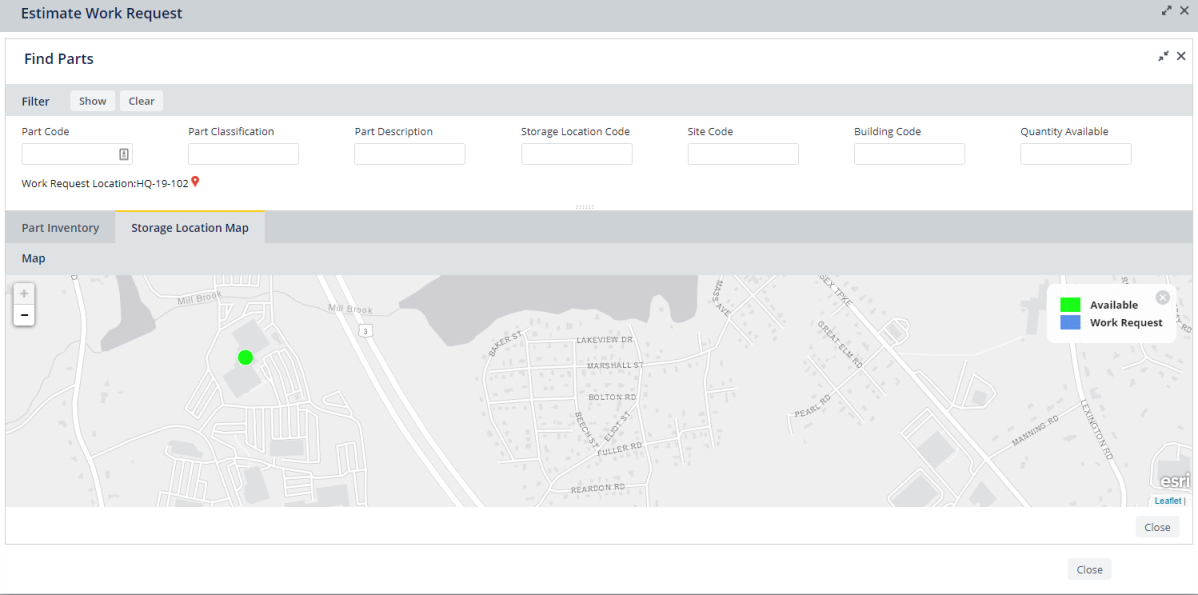The width and height of the screenshot is (1198, 595).
Task: Open the Part Code lookup icon
Action: tap(124, 154)
